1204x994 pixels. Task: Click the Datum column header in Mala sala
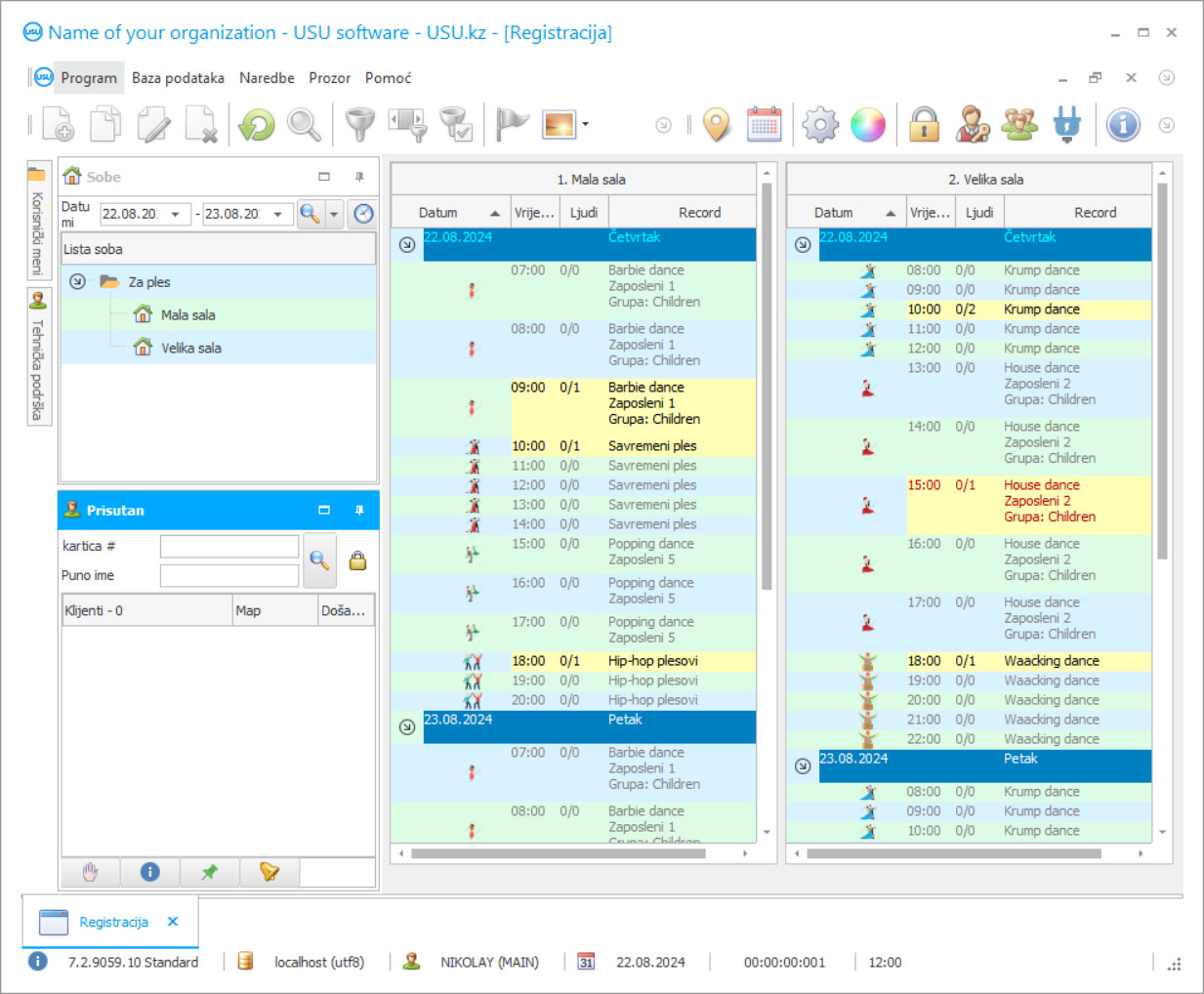pyautogui.click(x=438, y=213)
